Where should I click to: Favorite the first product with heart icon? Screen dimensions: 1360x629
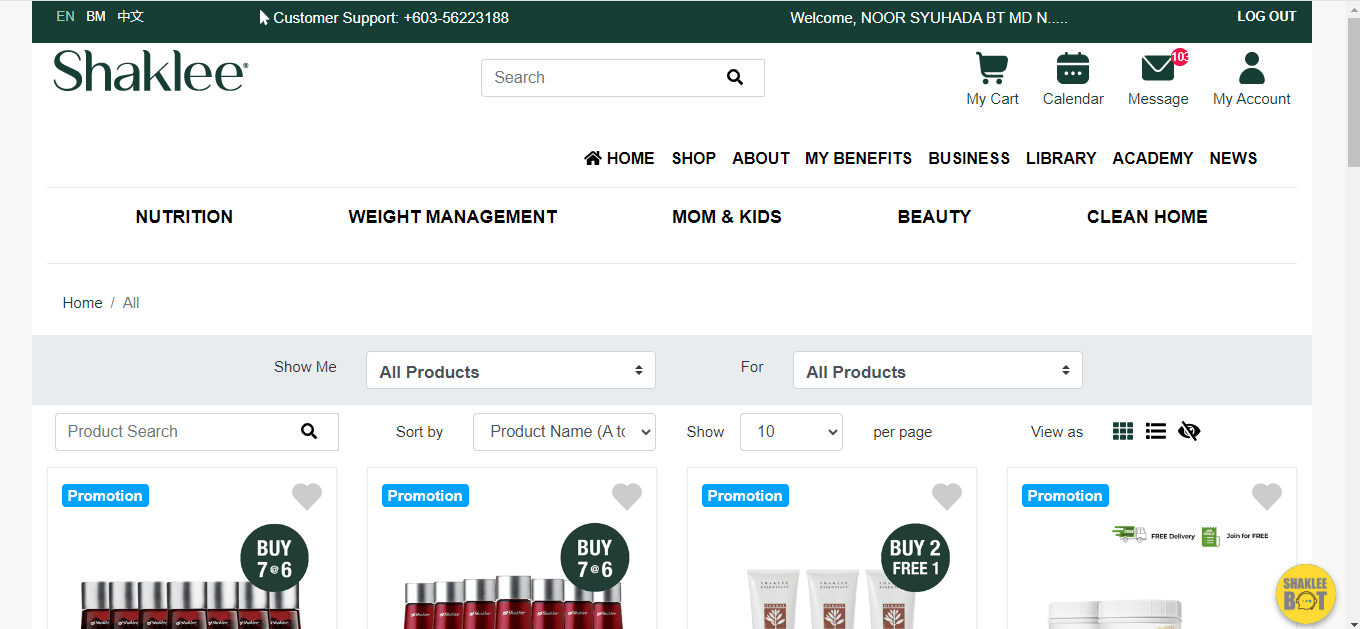307,496
